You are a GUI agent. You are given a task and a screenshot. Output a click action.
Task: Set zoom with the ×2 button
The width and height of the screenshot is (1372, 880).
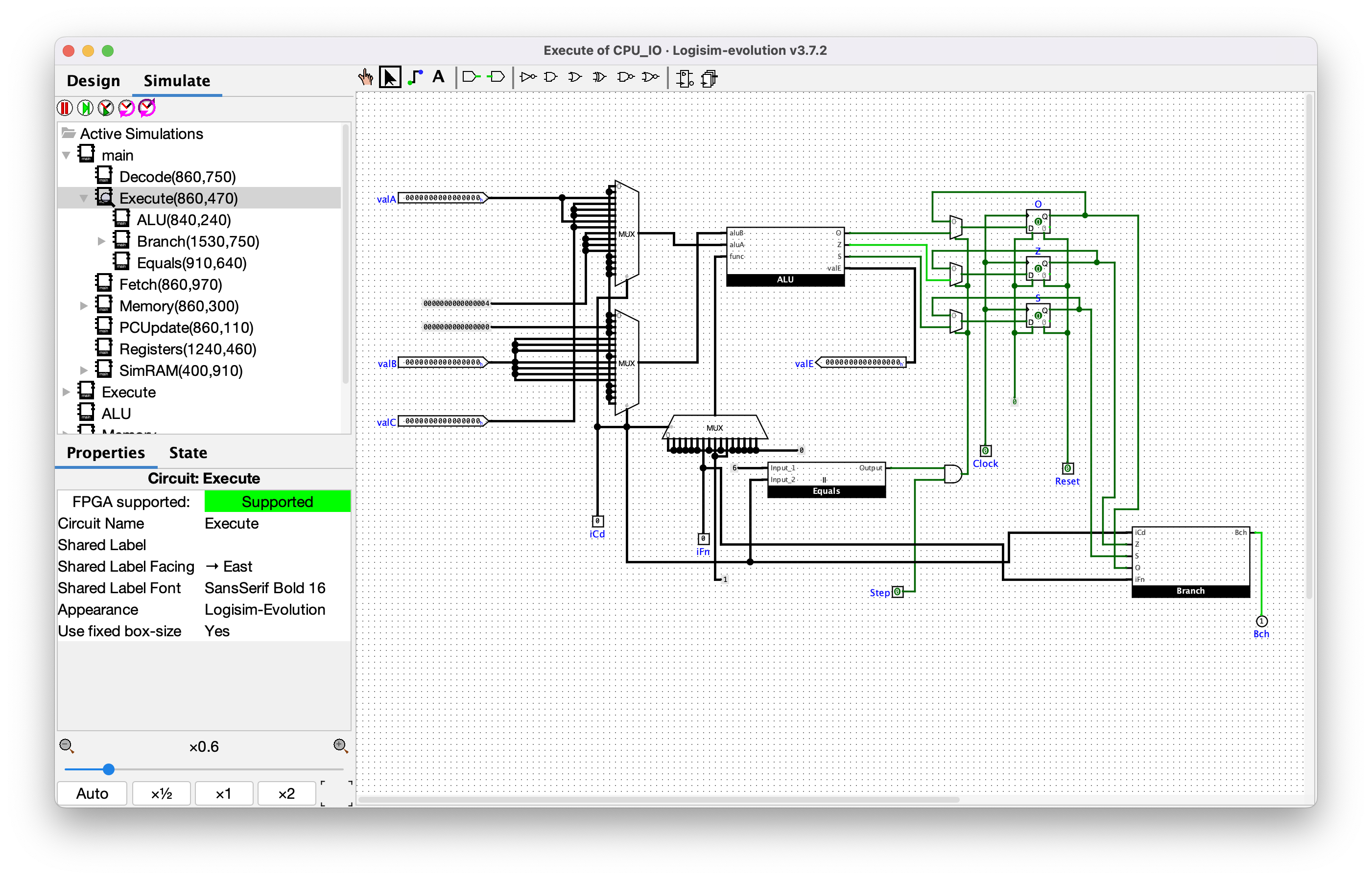[x=286, y=793]
